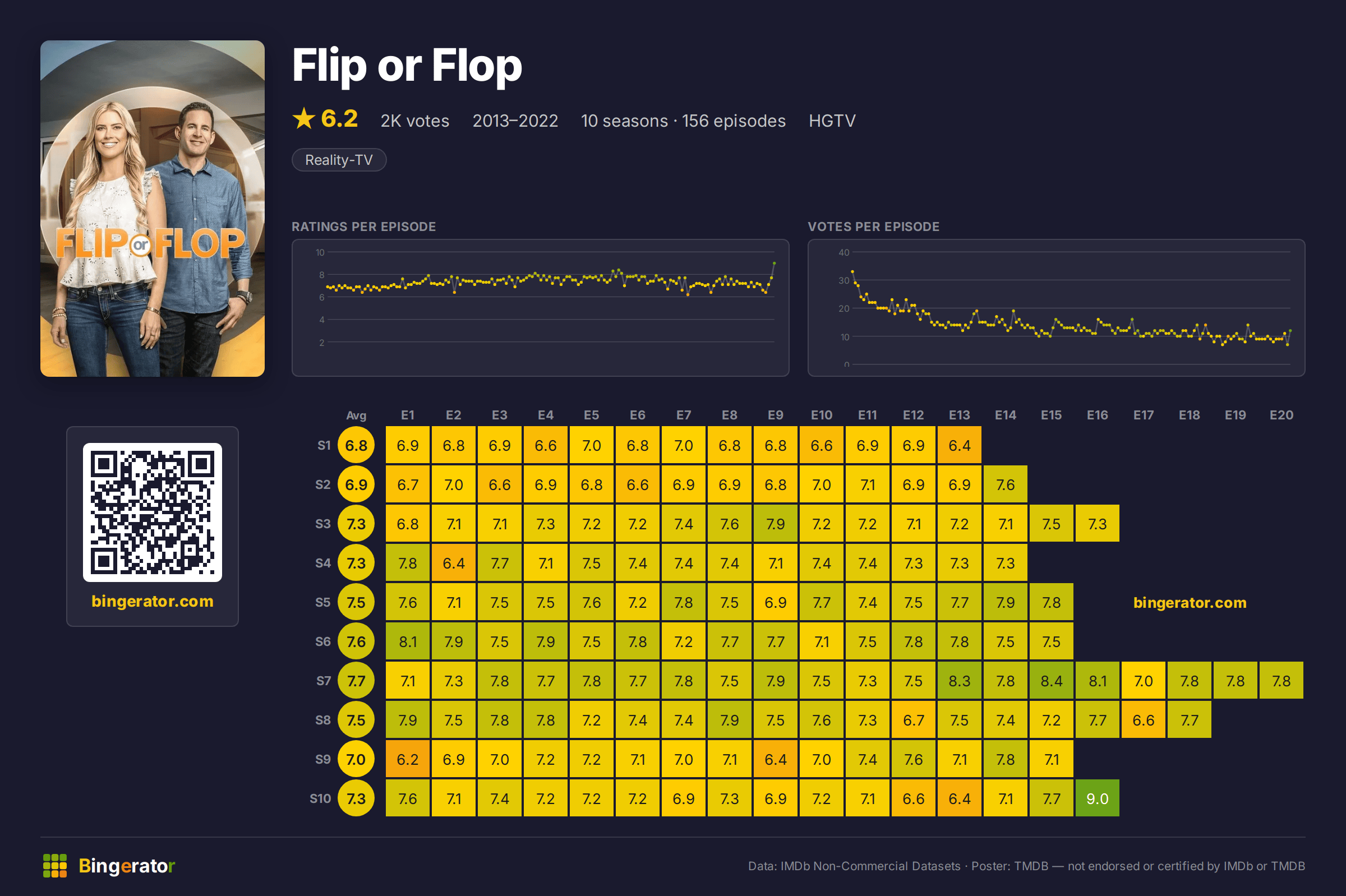Click the last point in ratings chart
Image resolution: width=1346 pixels, height=896 pixels.
point(774,264)
